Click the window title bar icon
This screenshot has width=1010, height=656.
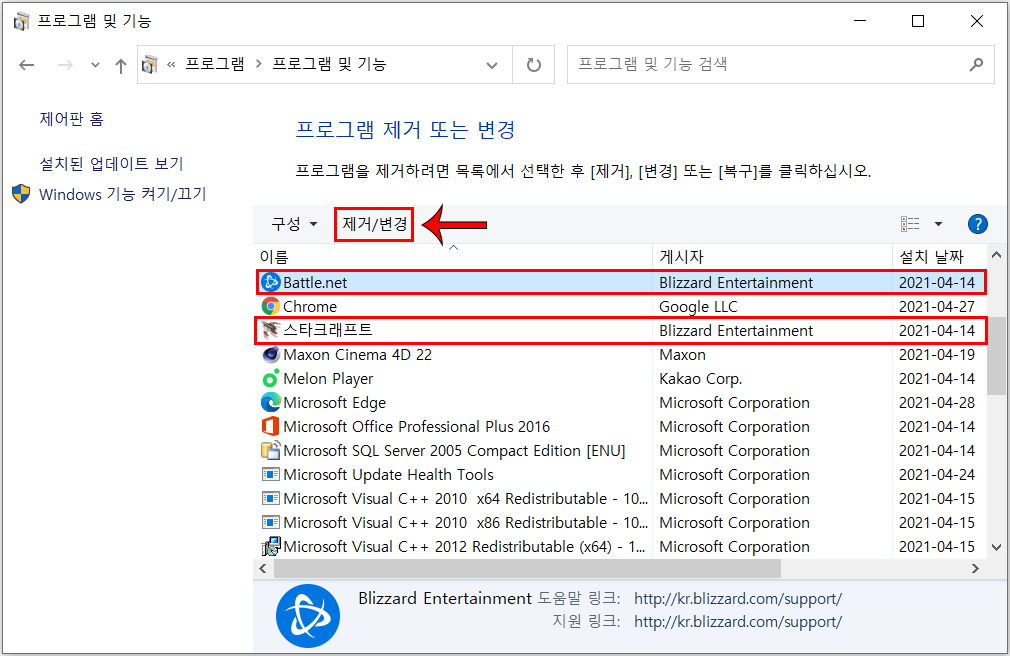point(21,21)
